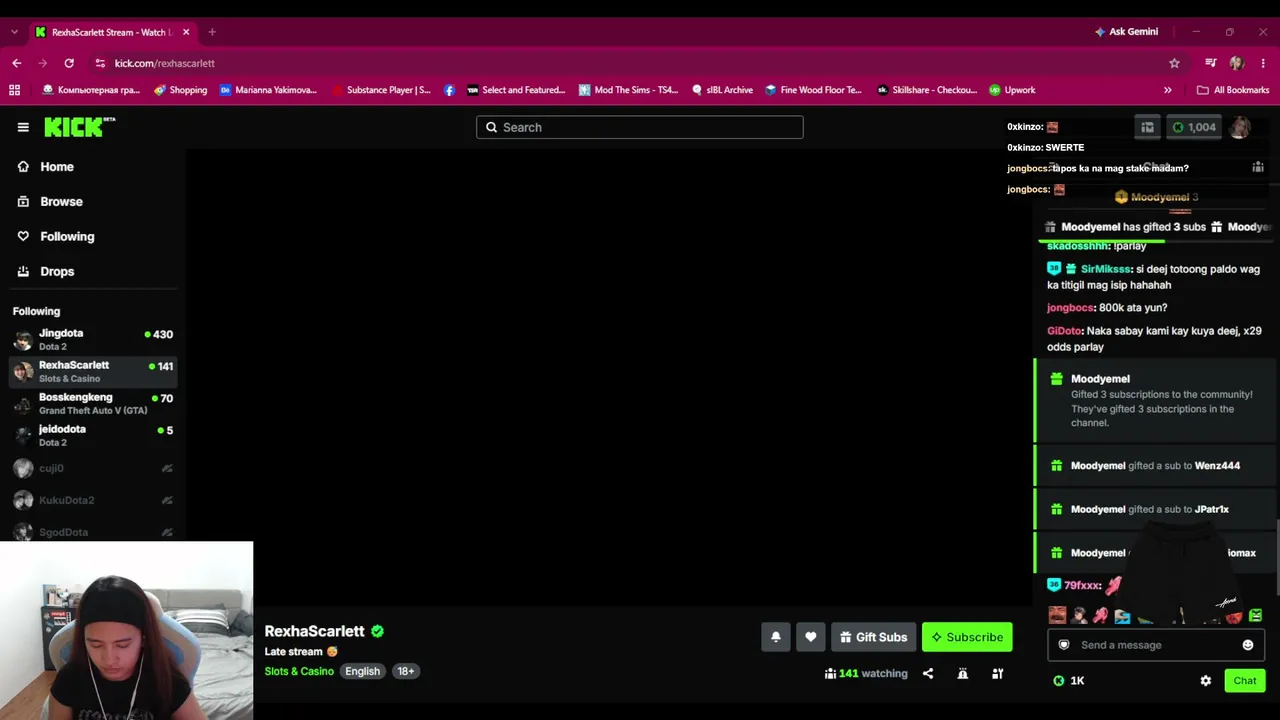This screenshot has width=1280, height=720.
Task: Click the green angry-face emote shortcut
Action: coord(1255,616)
